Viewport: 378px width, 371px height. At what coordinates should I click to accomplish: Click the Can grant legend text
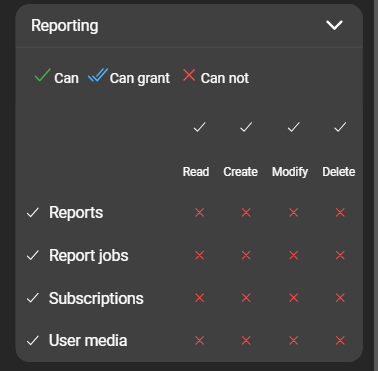(x=140, y=79)
